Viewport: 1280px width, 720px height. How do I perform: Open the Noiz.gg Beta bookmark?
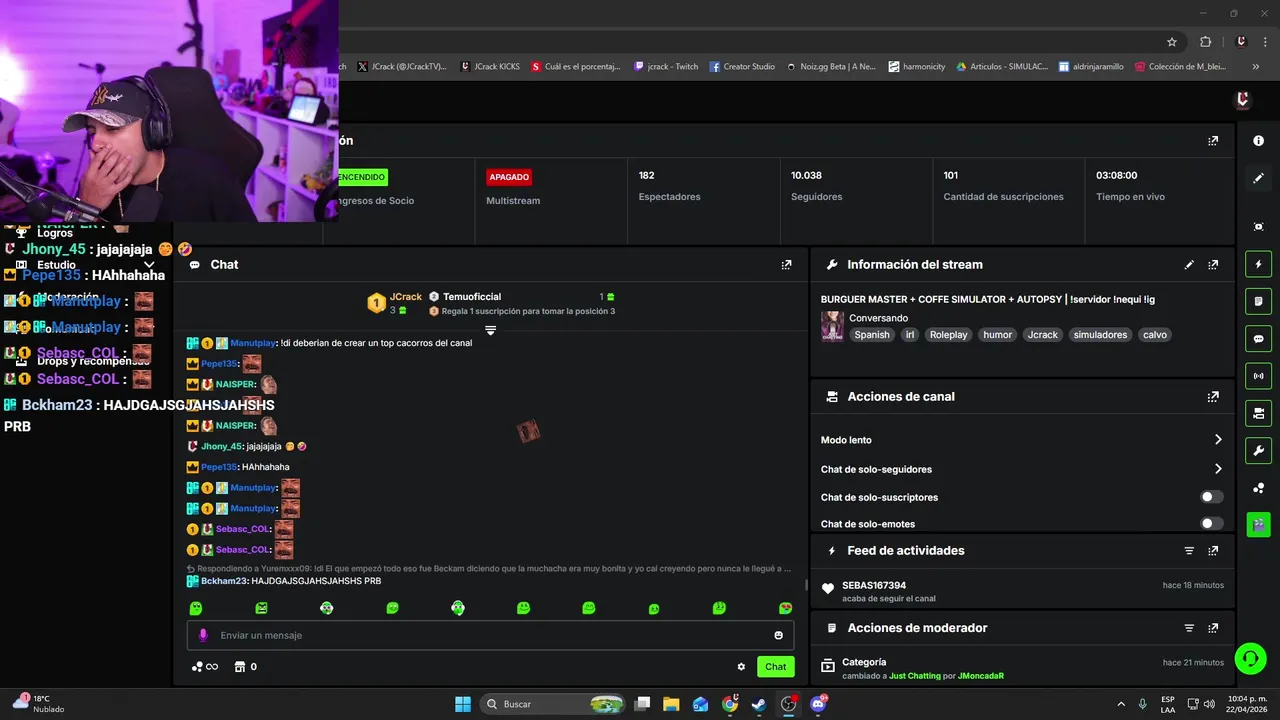point(831,67)
